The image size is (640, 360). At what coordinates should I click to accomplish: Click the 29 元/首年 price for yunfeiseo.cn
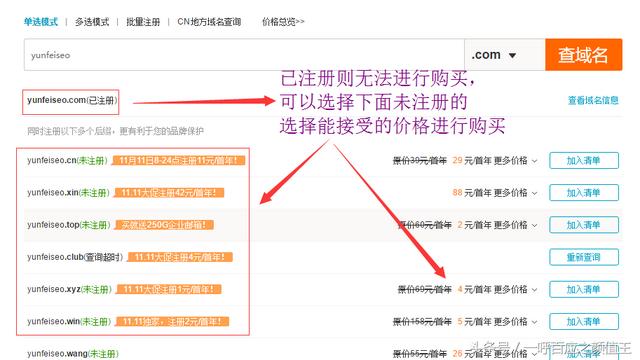472,160
